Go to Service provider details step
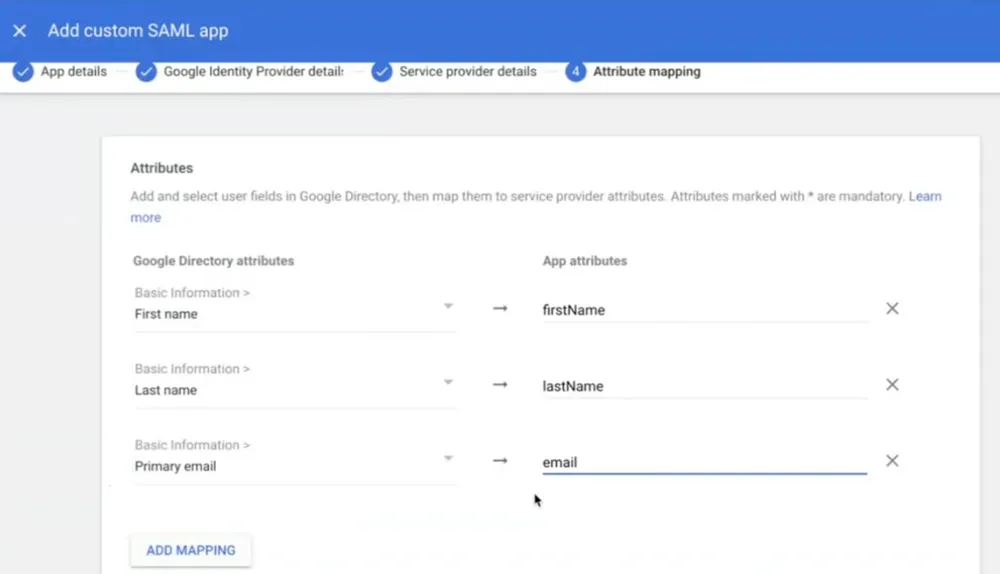Image resolution: width=1000 pixels, height=574 pixels. tap(467, 71)
